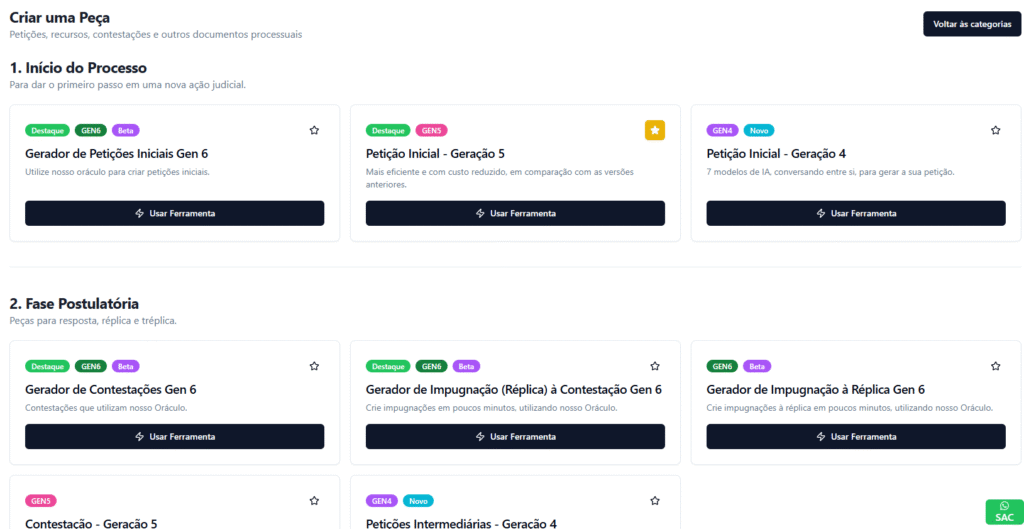Launch Petição Inicial Geração 5 tool
This screenshot has width=1024, height=529.
click(x=515, y=214)
